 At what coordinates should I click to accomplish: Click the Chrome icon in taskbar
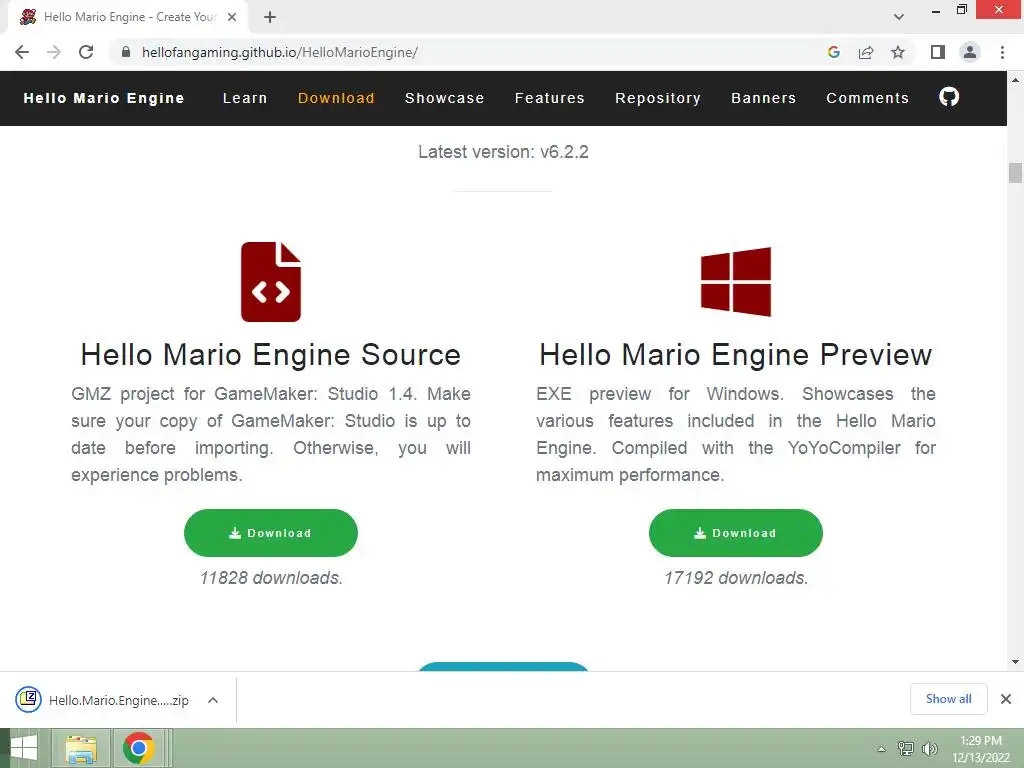[138, 748]
